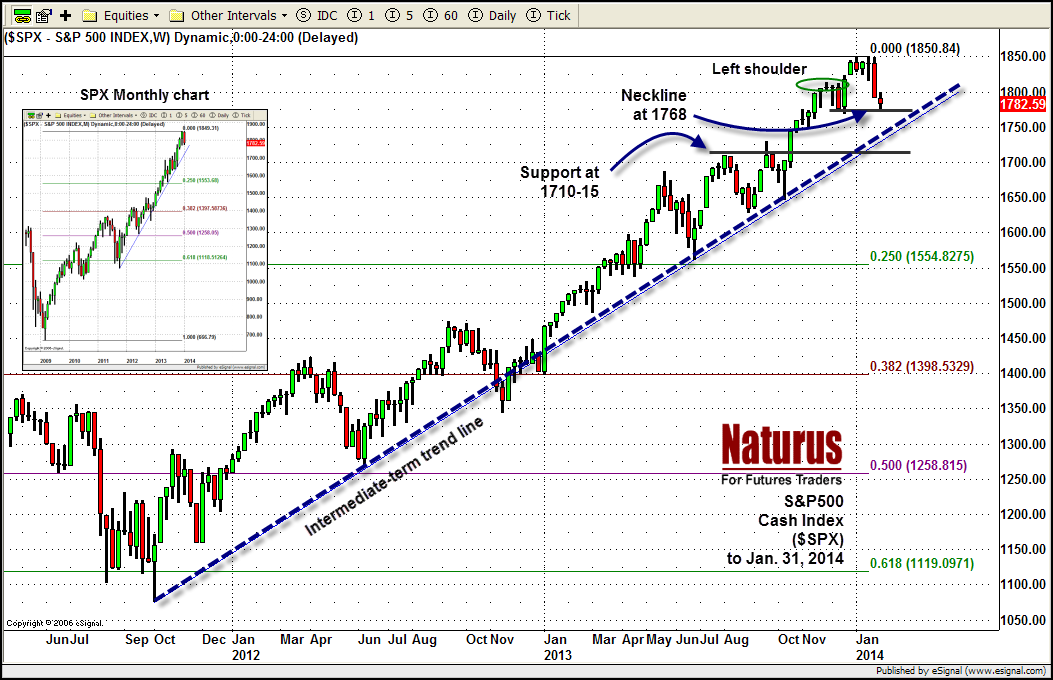
Task: Click the Intermediate-term trend line label
Action: [393, 473]
